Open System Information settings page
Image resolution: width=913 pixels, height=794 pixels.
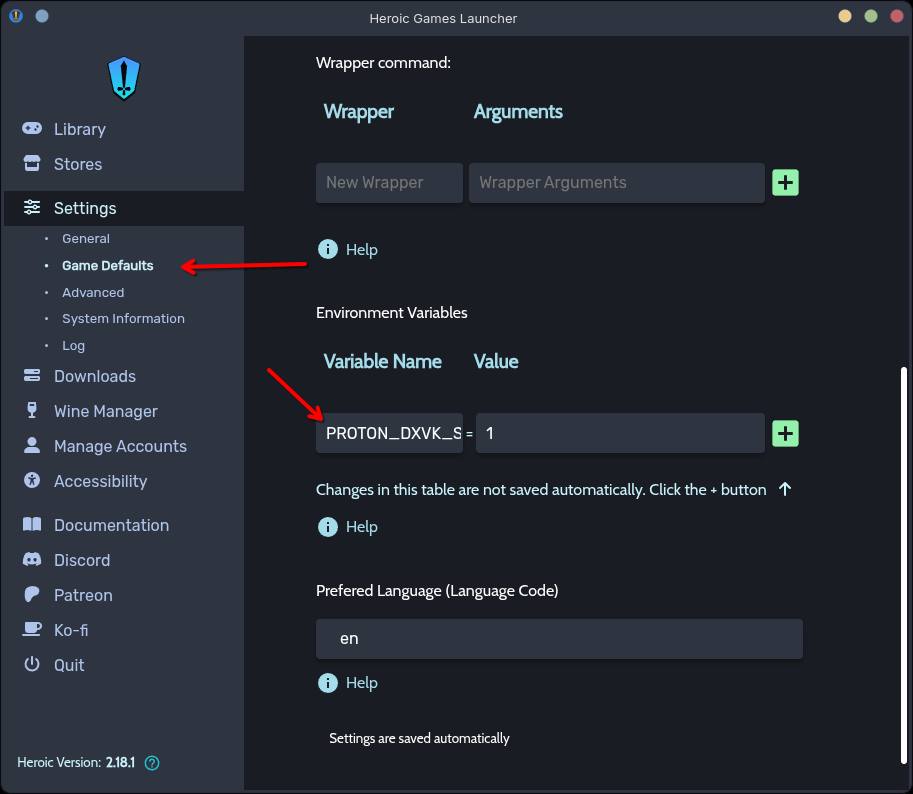point(123,319)
